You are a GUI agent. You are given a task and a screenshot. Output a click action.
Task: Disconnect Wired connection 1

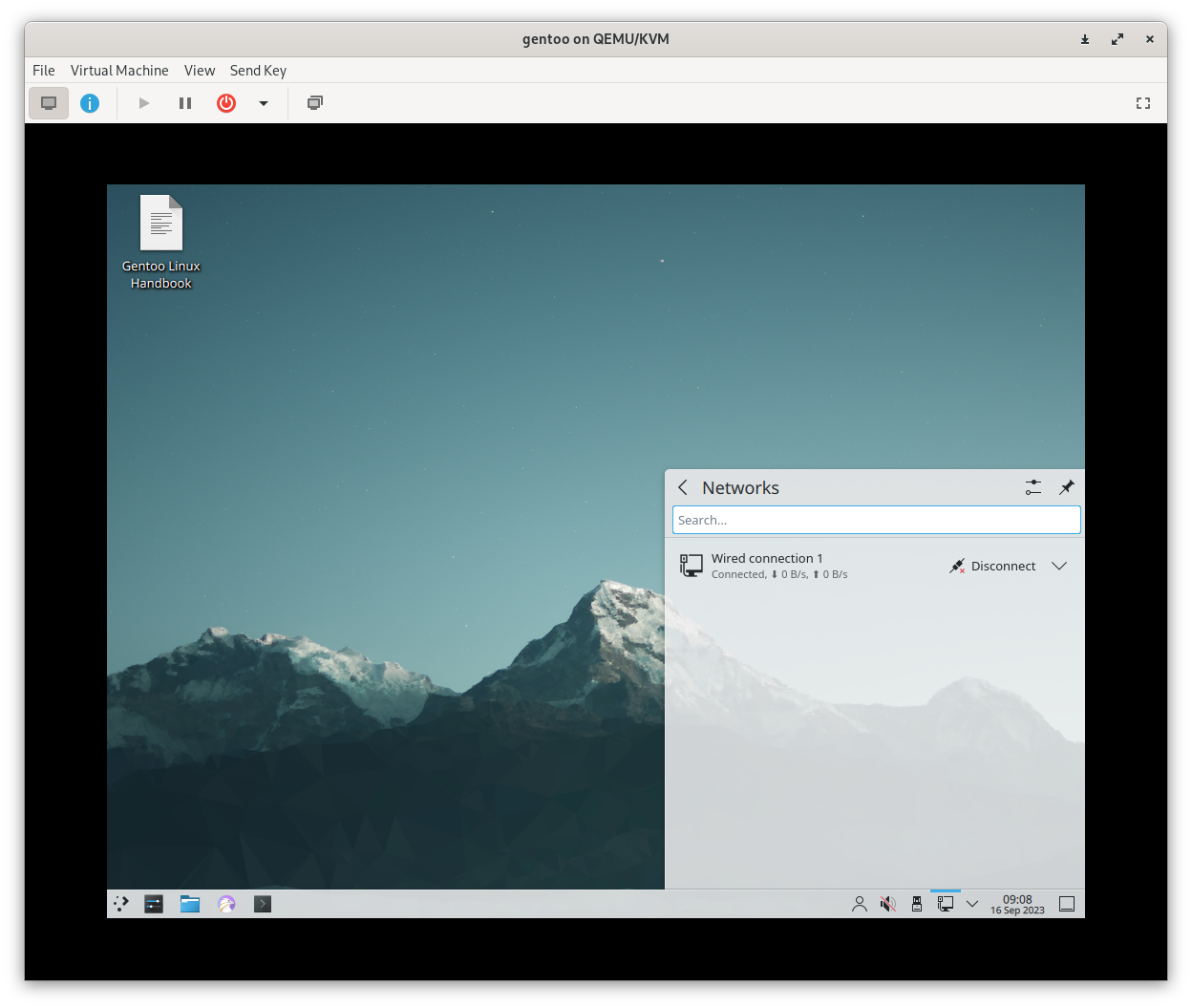pos(993,566)
